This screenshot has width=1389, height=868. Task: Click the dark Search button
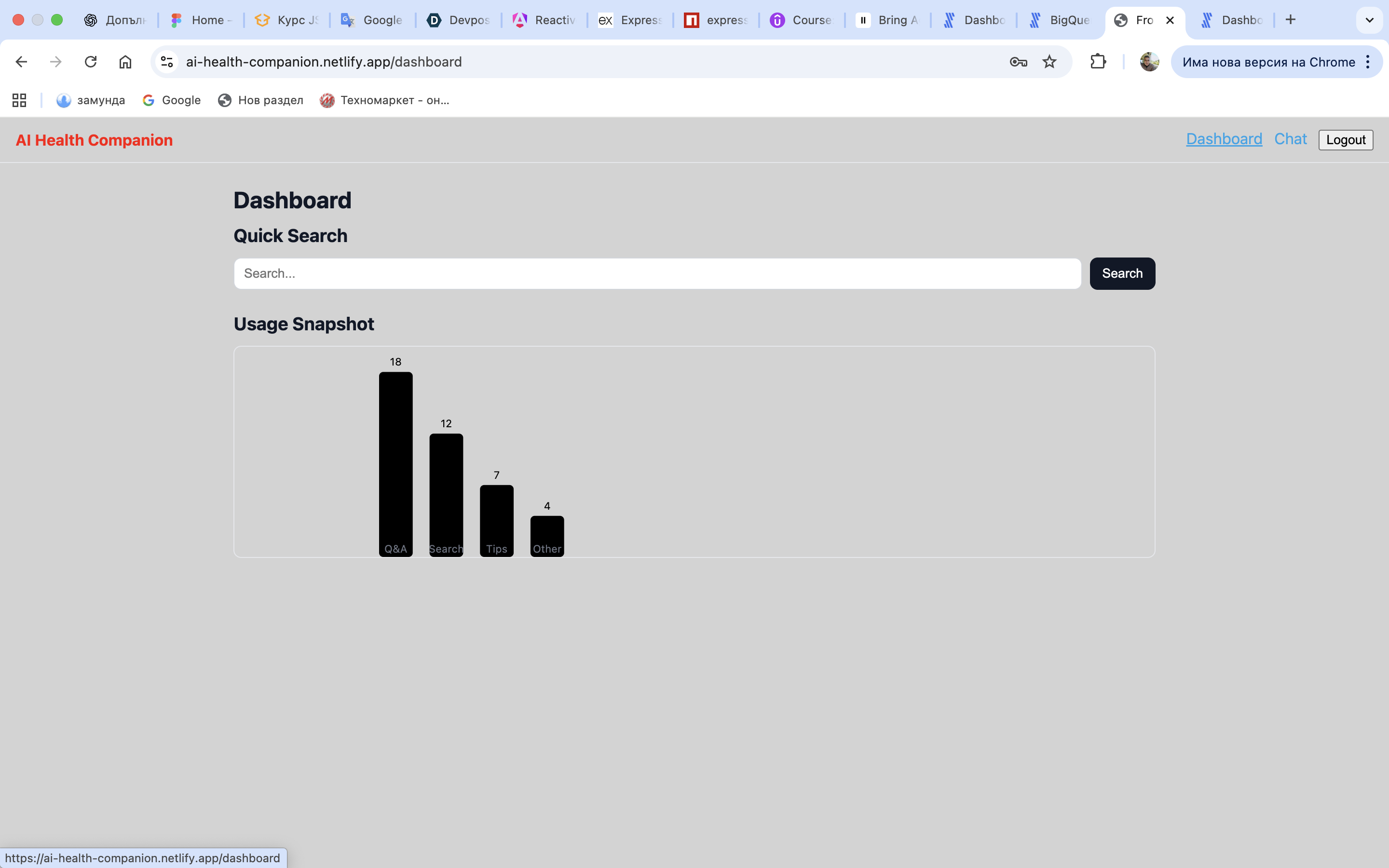click(x=1121, y=273)
